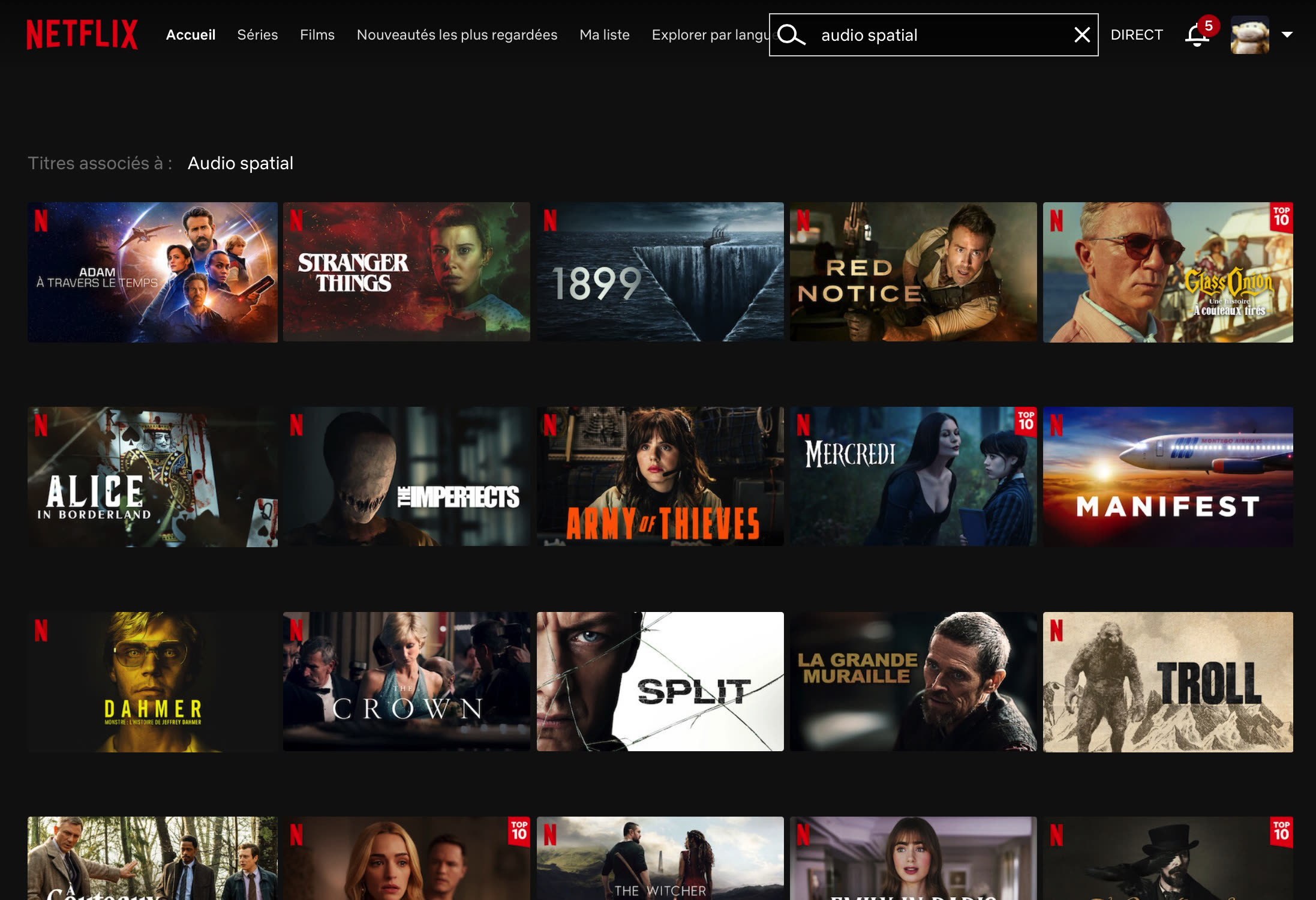1316x900 pixels.
Task: Open Army of Thieves thumbnail
Action: click(660, 477)
